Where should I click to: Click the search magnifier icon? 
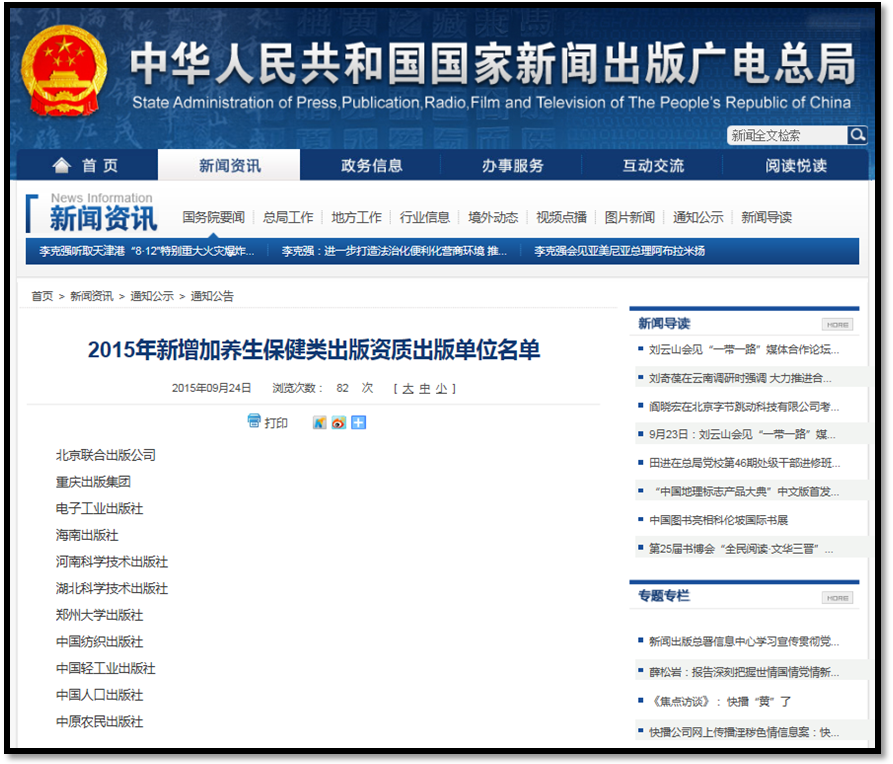click(x=857, y=135)
